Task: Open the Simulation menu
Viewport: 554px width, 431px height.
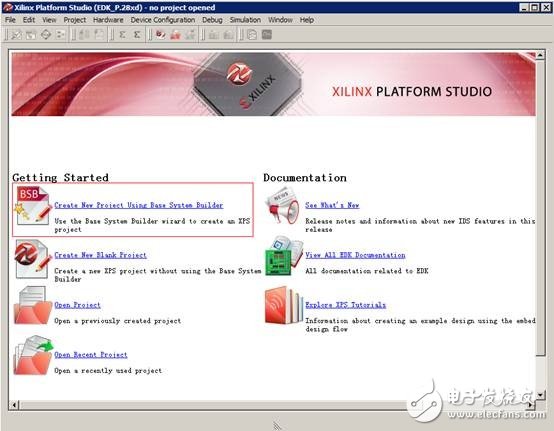Action: click(x=245, y=20)
